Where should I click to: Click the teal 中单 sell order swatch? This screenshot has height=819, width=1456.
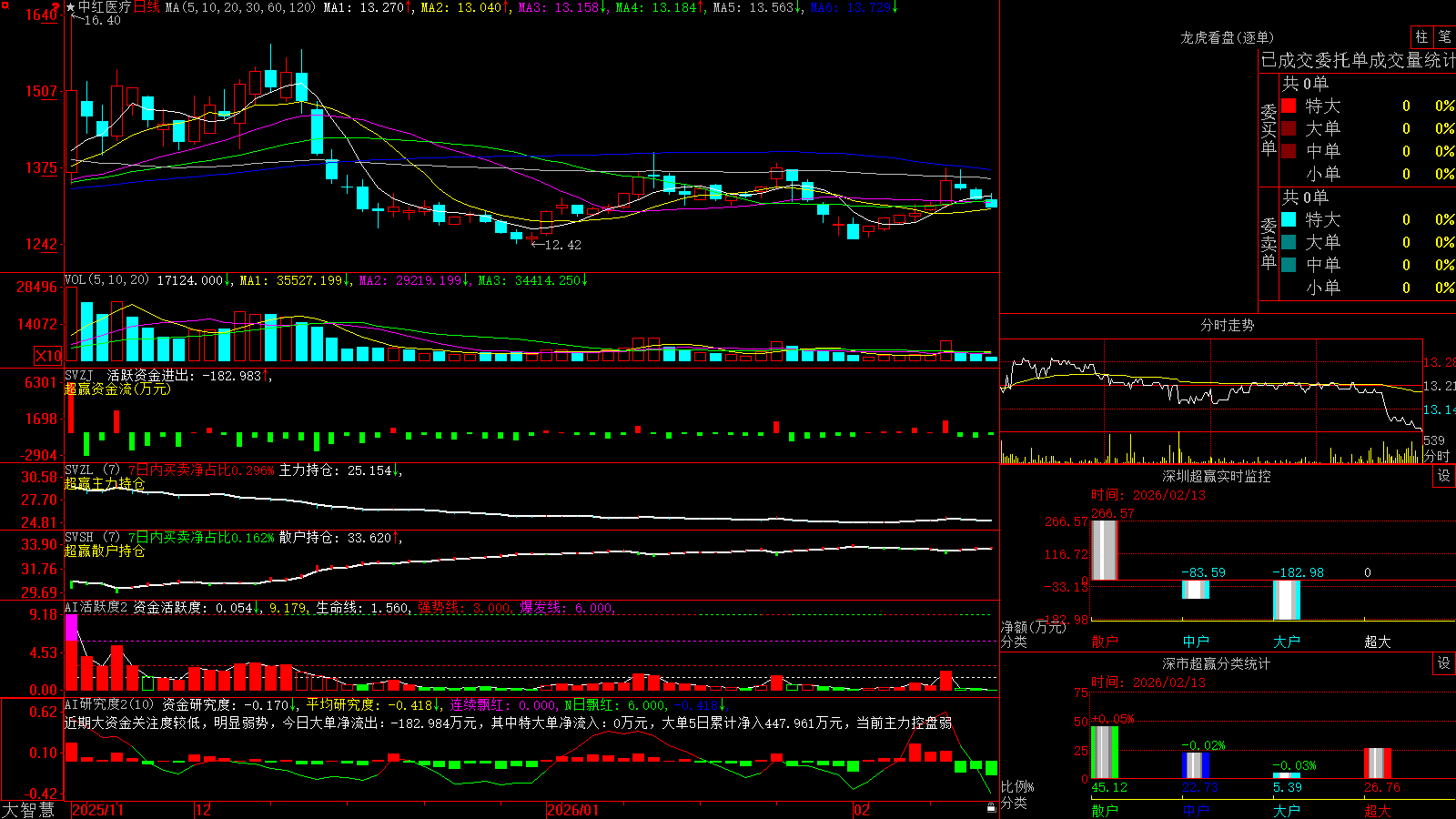pos(1289,265)
